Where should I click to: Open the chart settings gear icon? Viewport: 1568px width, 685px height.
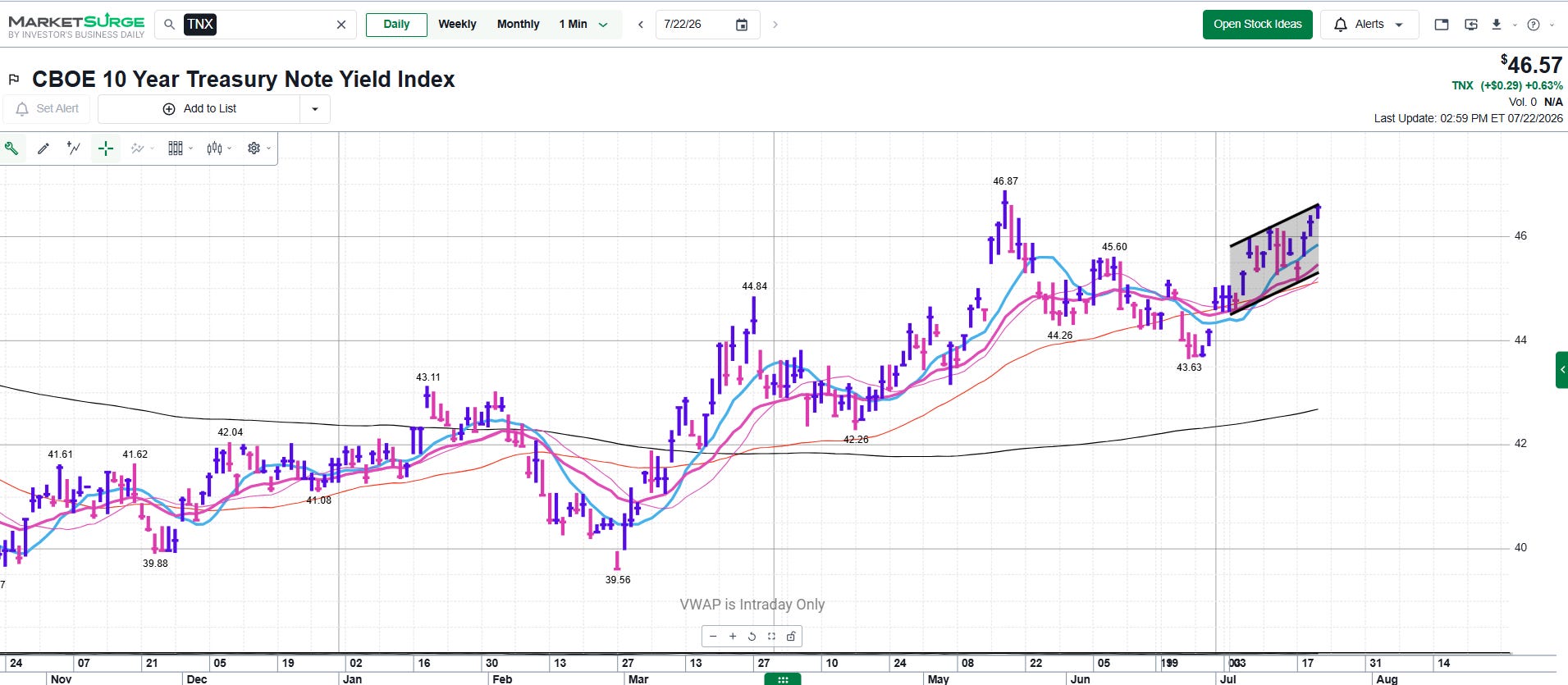coord(254,148)
